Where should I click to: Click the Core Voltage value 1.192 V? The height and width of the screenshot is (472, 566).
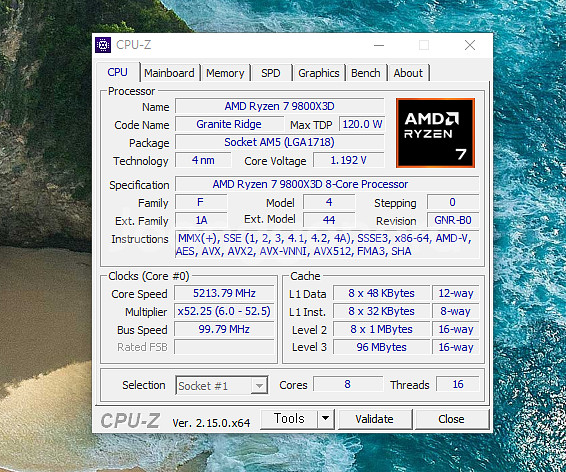[x=349, y=160]
